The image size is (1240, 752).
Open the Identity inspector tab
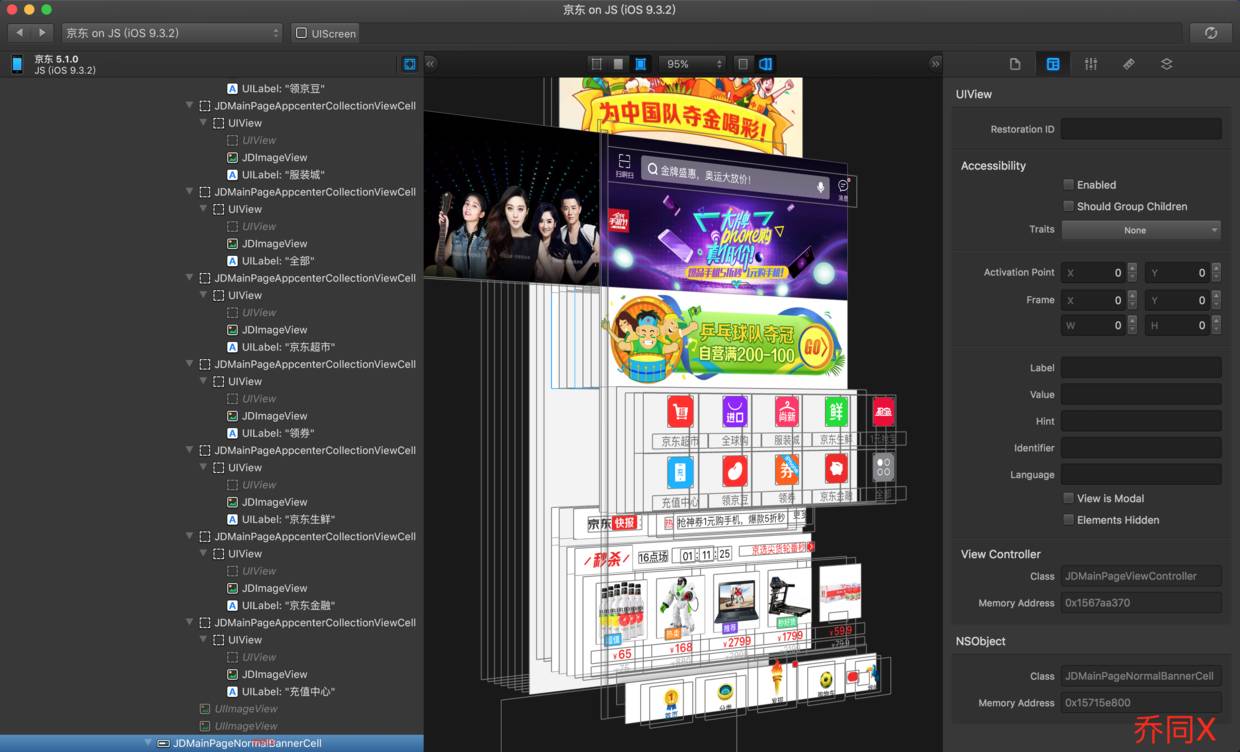(x=1053, y=64)
